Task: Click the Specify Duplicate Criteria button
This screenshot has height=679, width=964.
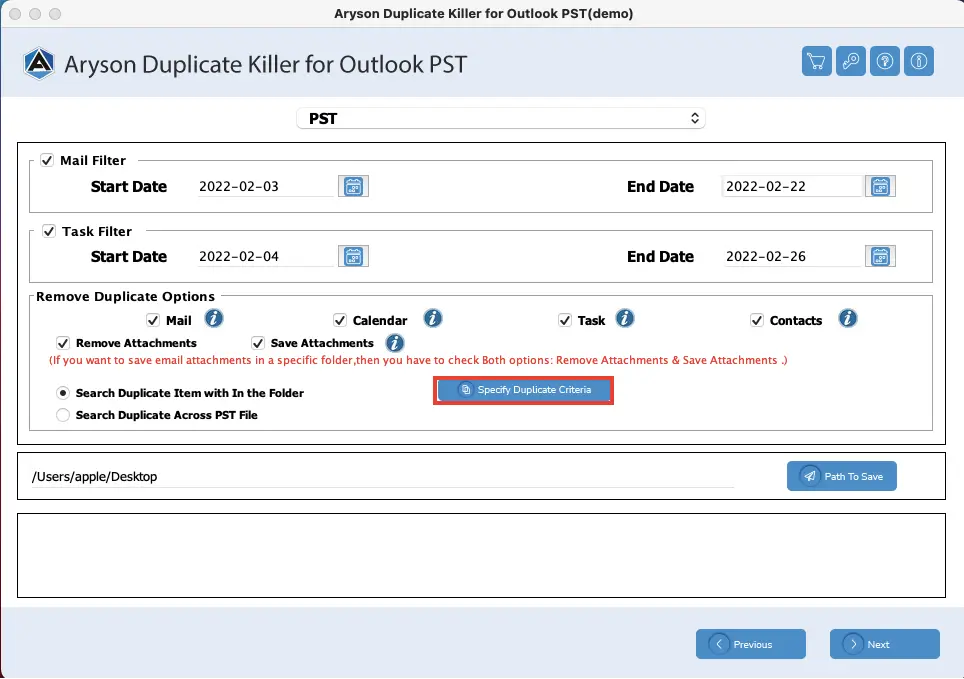Action: coord(524,390)
